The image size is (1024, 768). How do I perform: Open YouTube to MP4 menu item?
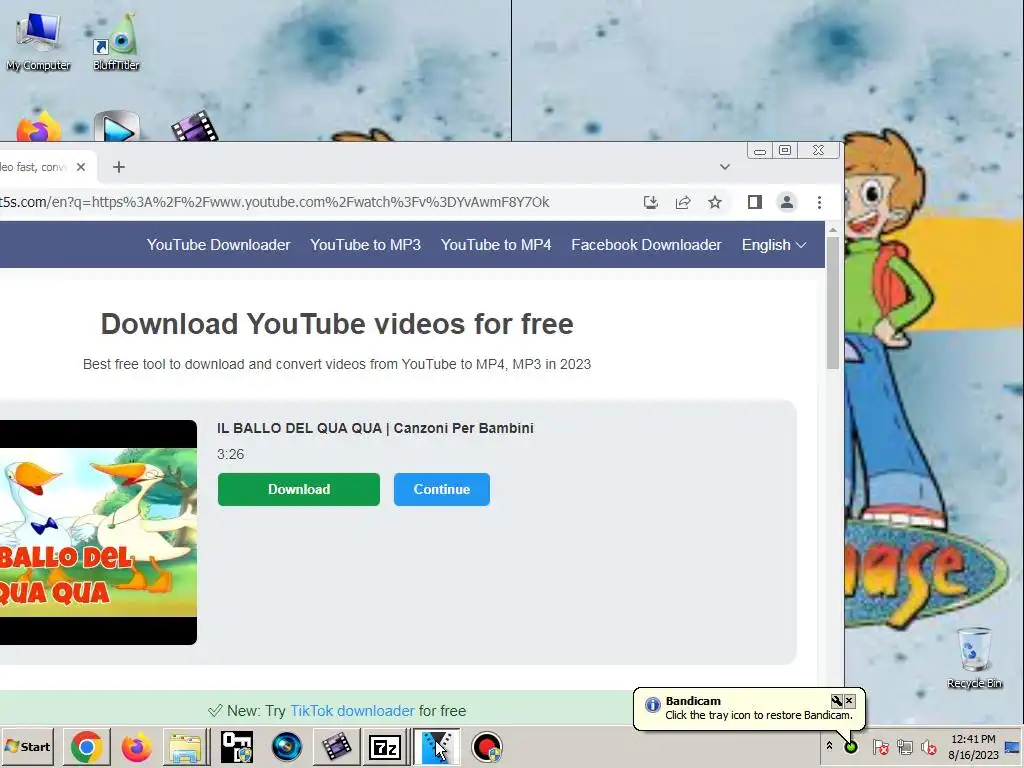[496, 245]
